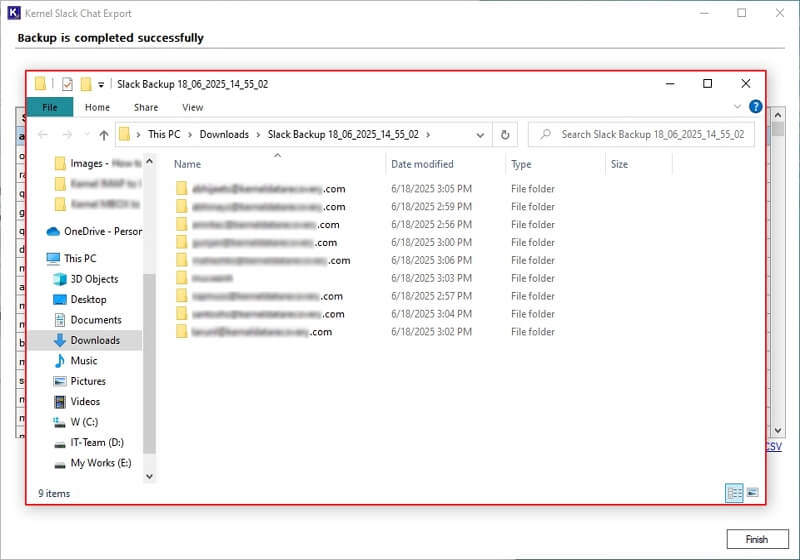Open the IT-Team (D:) drive
The width and height of the screenshot is (800, 560).
[x=88, y=442]
